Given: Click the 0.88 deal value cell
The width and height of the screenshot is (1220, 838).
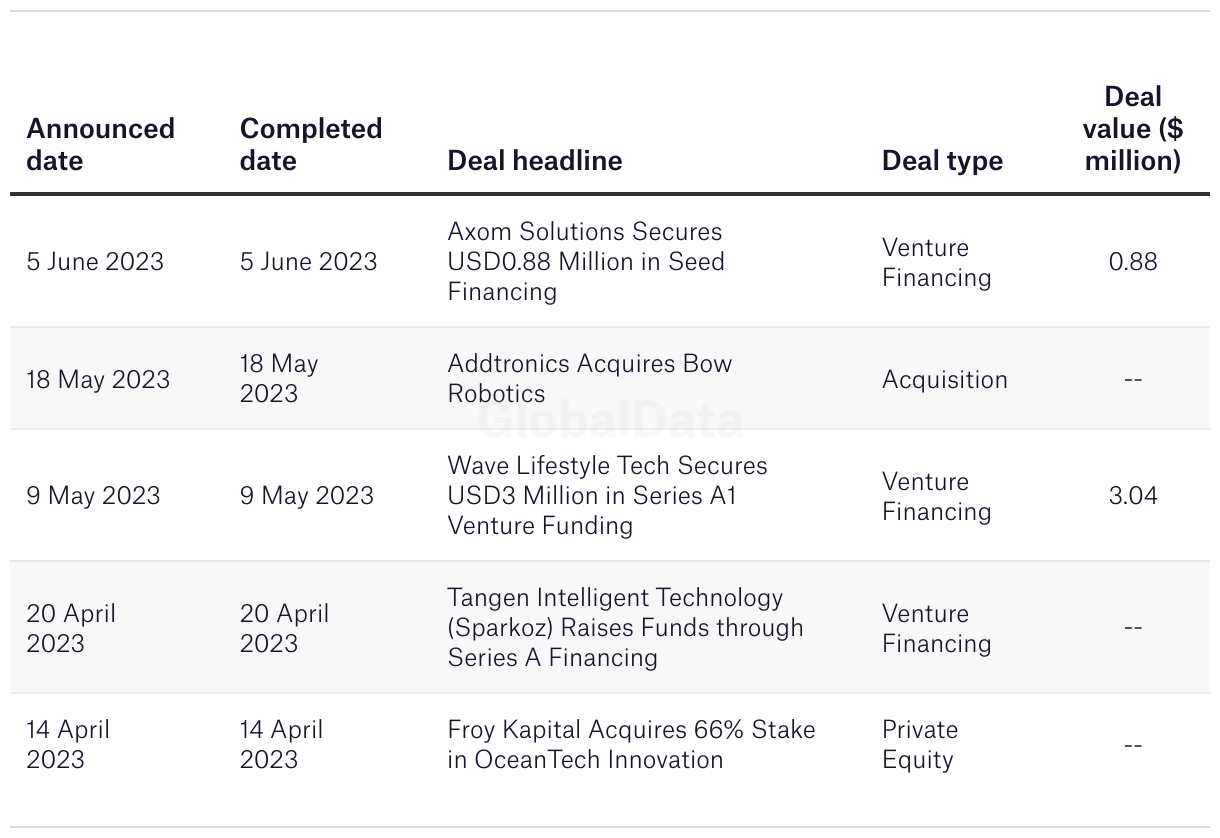Looking at the screenshot, I should (1133, 261).
